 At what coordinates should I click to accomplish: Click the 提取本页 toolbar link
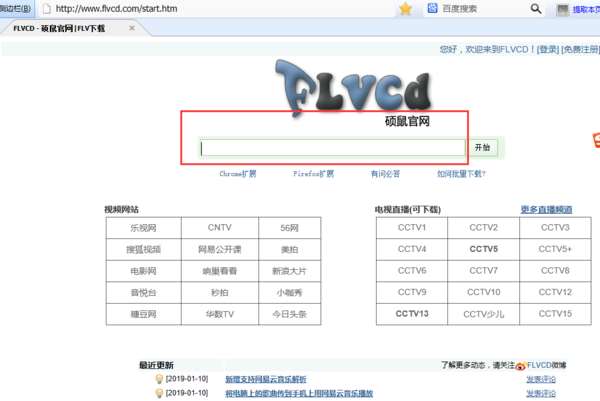tap(586, 10)
